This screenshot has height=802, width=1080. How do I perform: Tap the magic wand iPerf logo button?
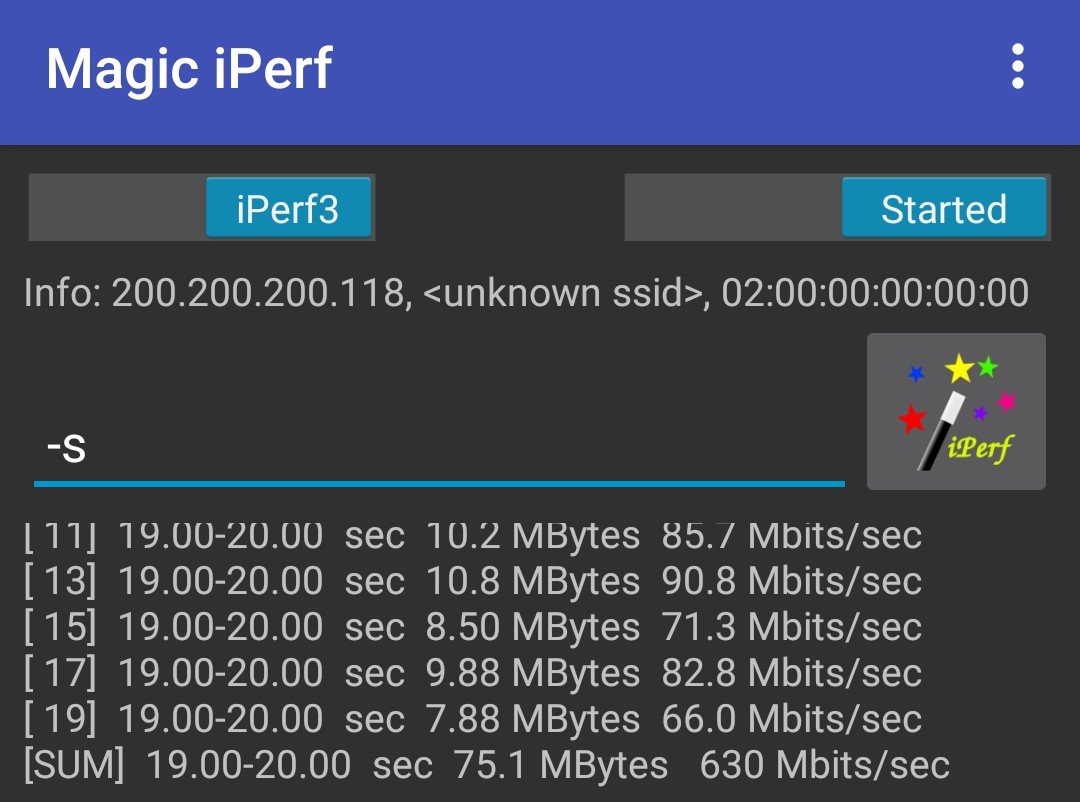coord(956,411)
